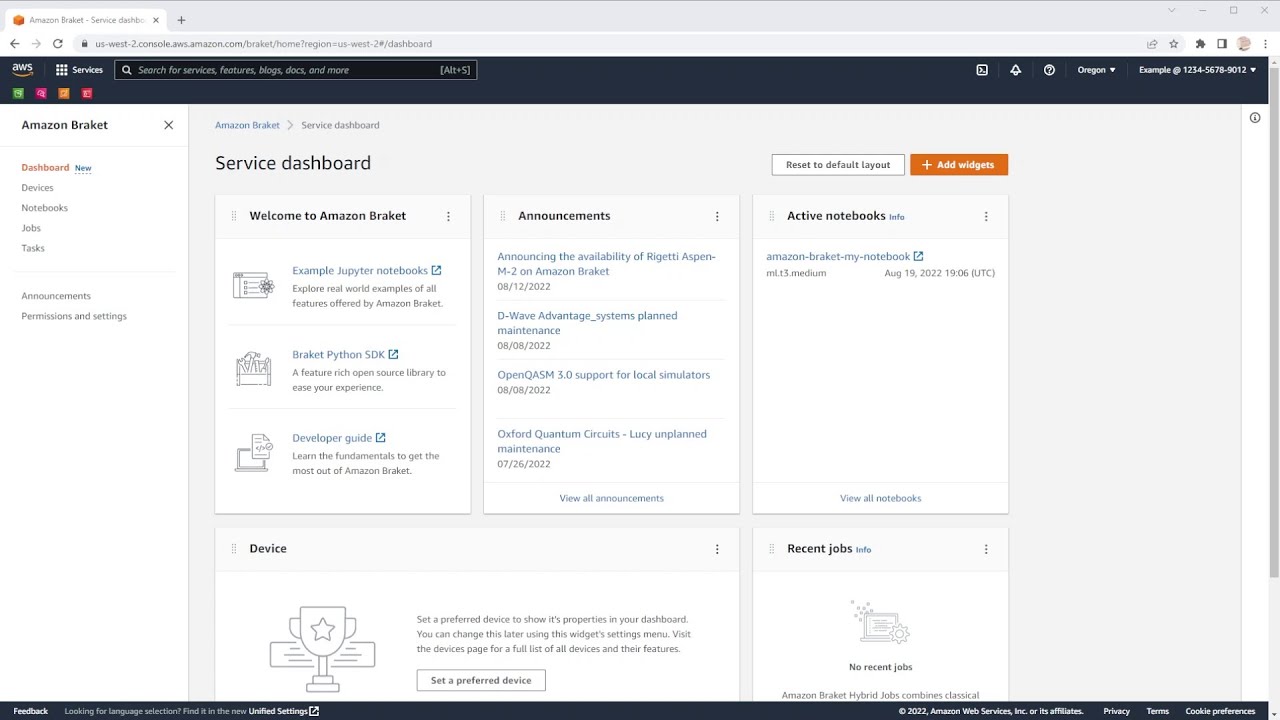Open the info panel icon on the right edge

(x=1255, y=118)
